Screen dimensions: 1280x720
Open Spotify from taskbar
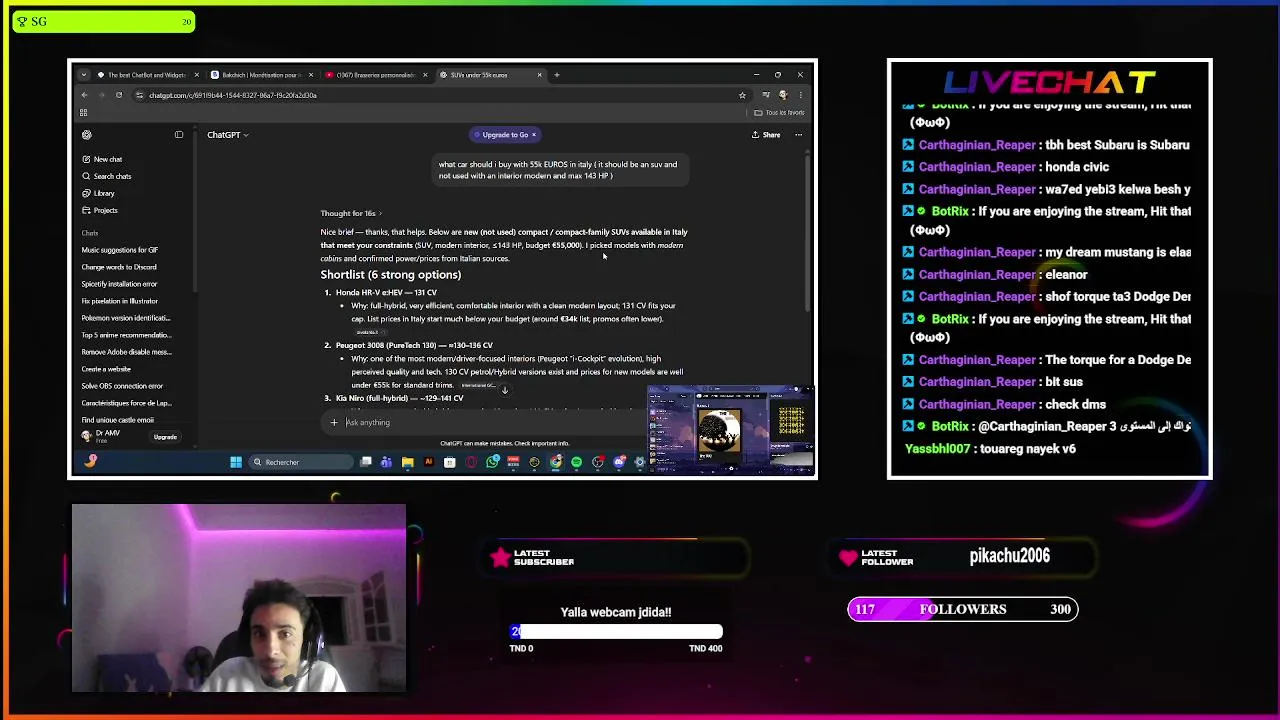pyautogui.click(x=577, y=462)
